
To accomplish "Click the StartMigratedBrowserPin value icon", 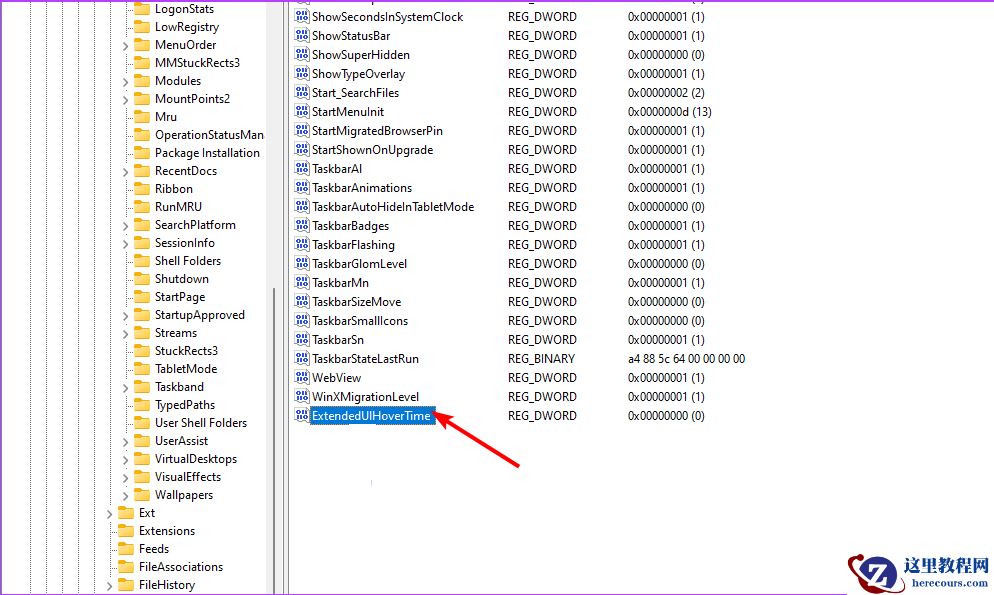I will [302, 131].
